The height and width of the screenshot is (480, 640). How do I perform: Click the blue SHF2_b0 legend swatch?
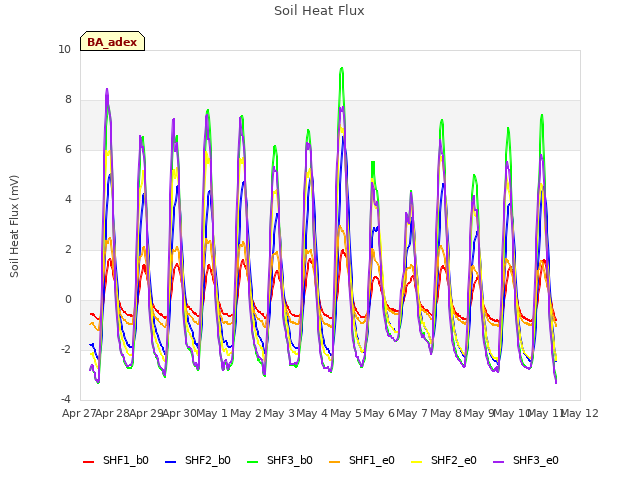(x=171, y=462)
